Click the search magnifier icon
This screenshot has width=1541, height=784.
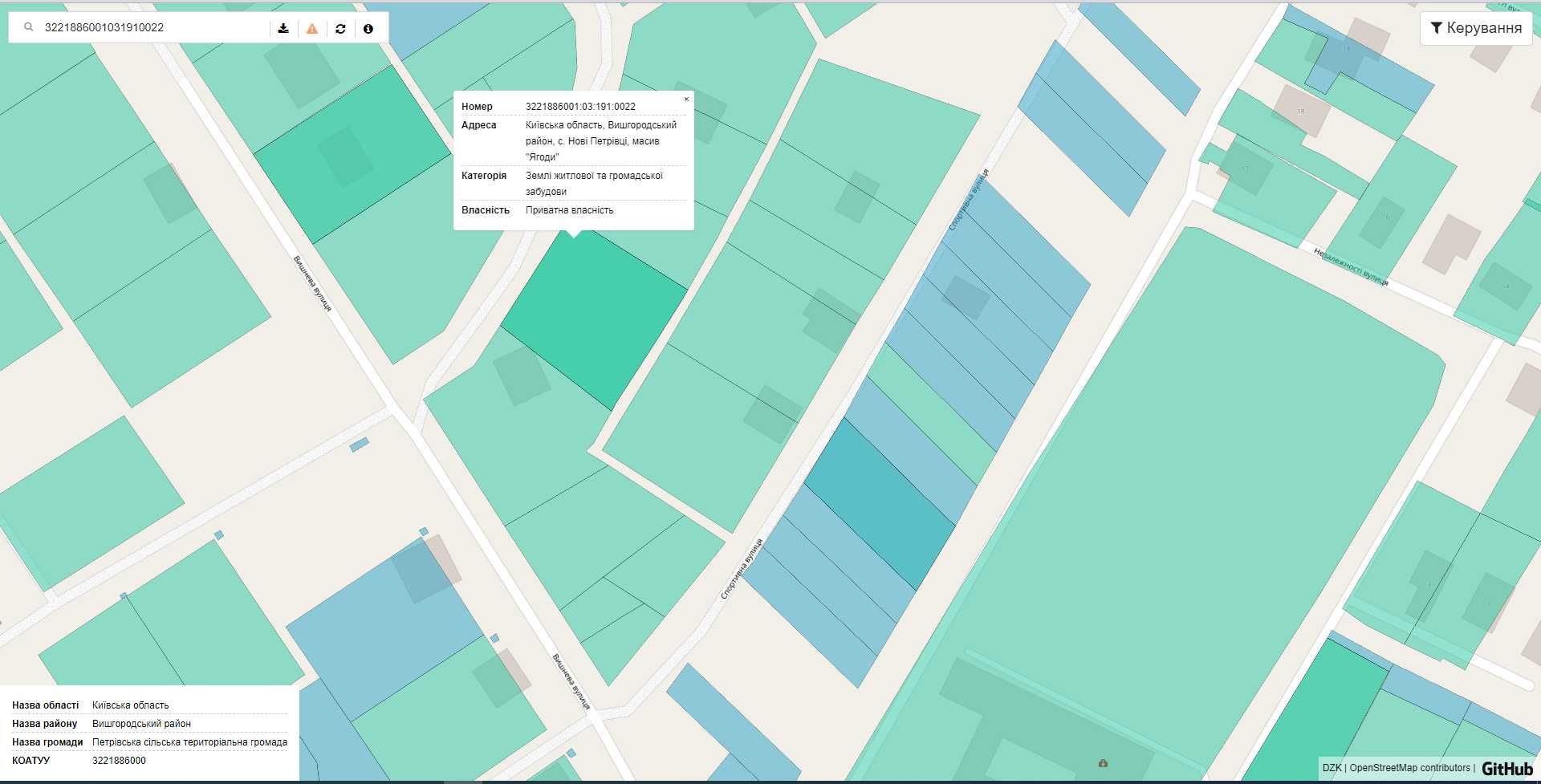click(x=29, y=27)
